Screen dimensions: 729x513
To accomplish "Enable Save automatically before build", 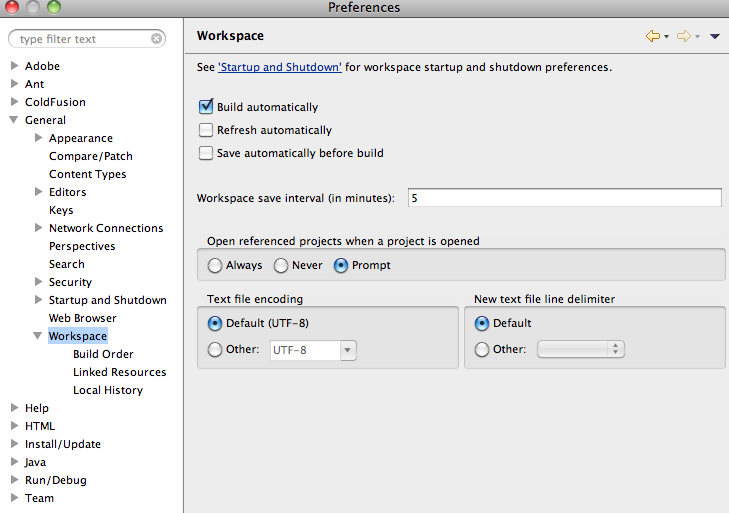I will point(206,153).
